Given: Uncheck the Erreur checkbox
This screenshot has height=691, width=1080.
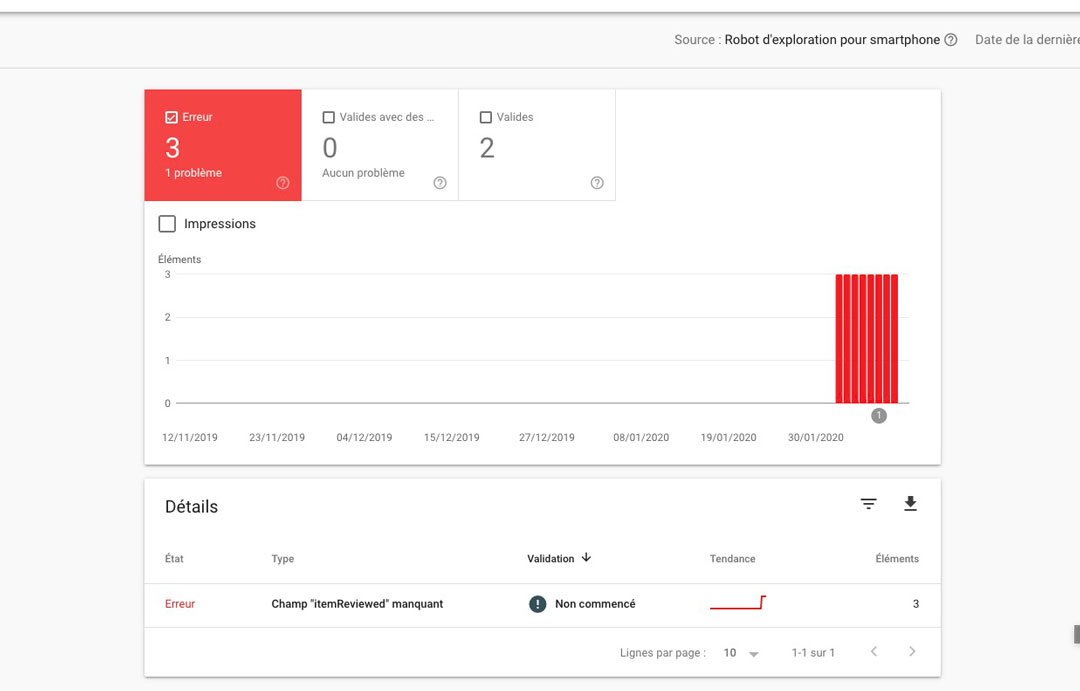Looking at the screenshot, I should (x=172, y=117).
